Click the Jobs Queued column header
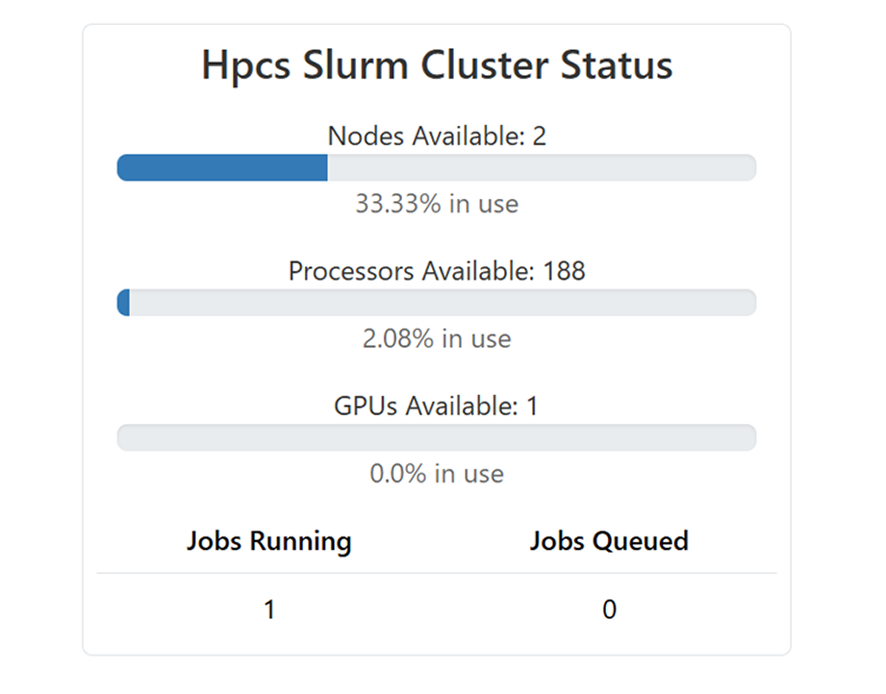The image size is (886, 694). [609, 541]
